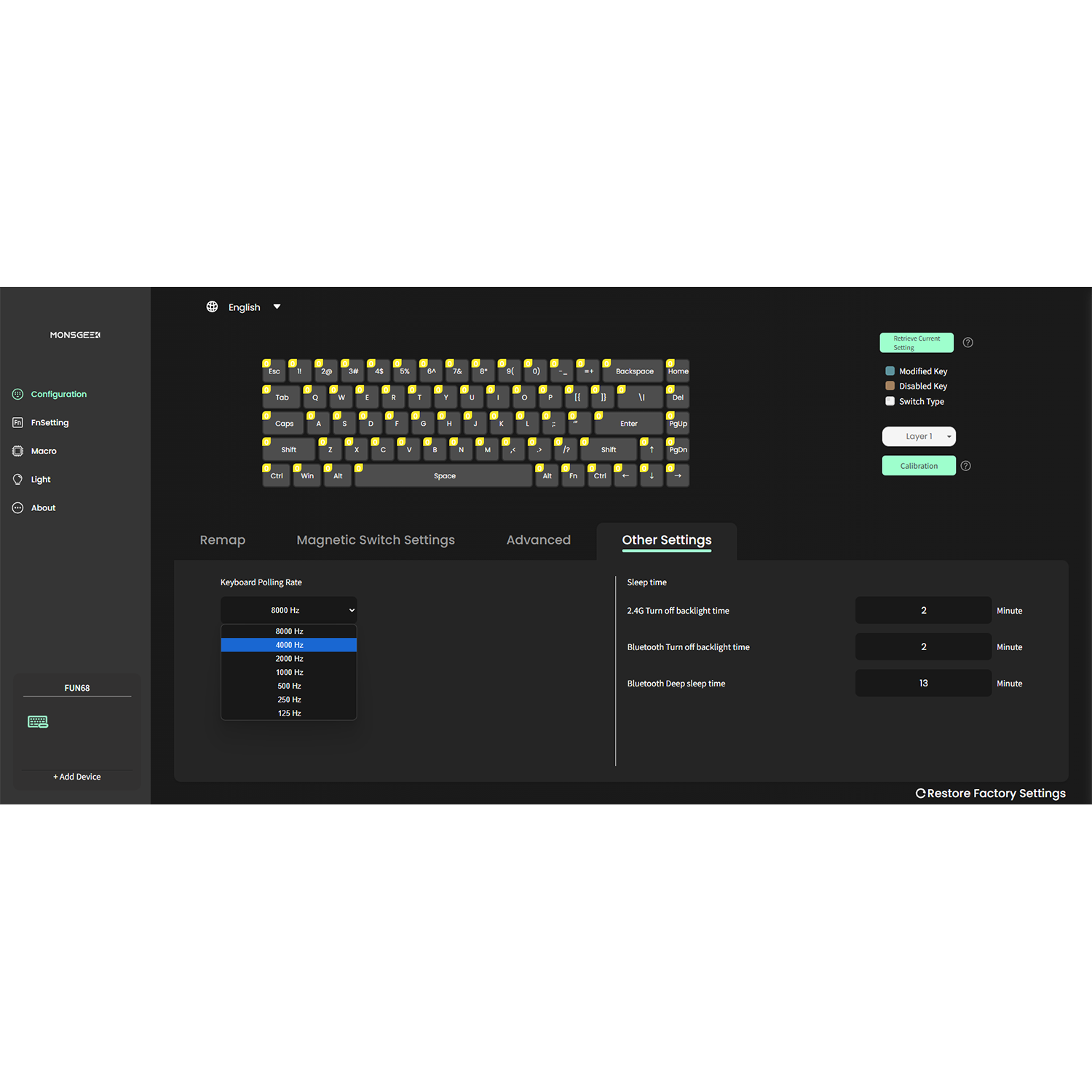
Task: Open the Layer 1 dropdown
Action: pyautogui.click(x=919, y=436)
